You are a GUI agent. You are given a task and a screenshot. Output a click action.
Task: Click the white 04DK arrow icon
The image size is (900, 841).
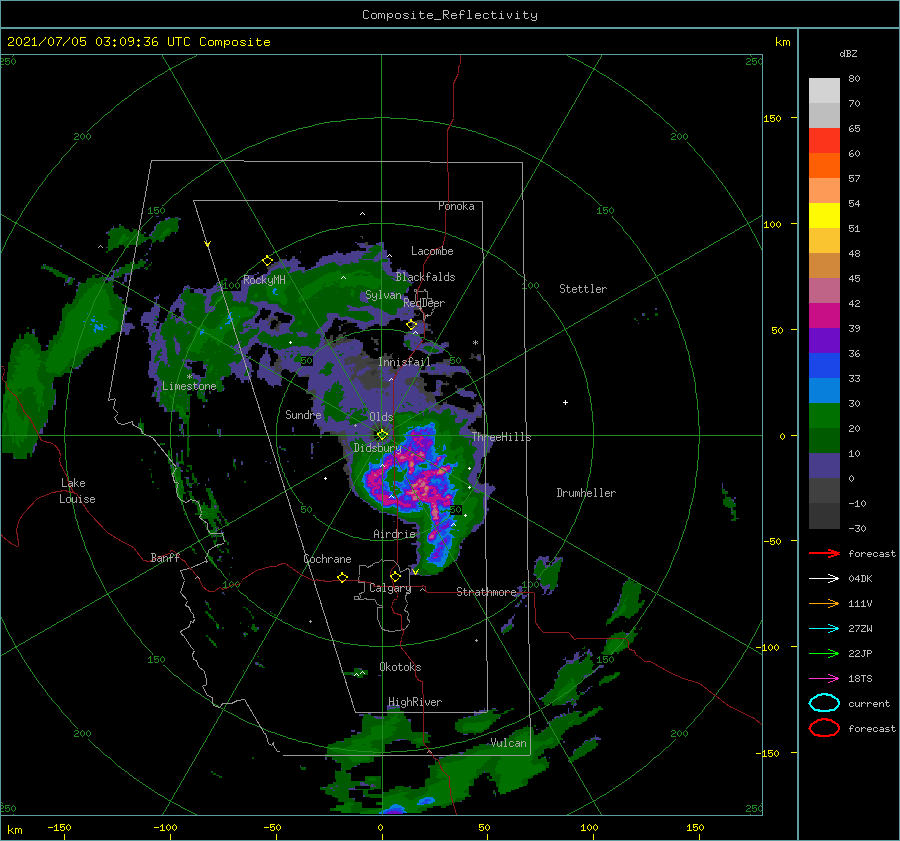coord(824,578)
